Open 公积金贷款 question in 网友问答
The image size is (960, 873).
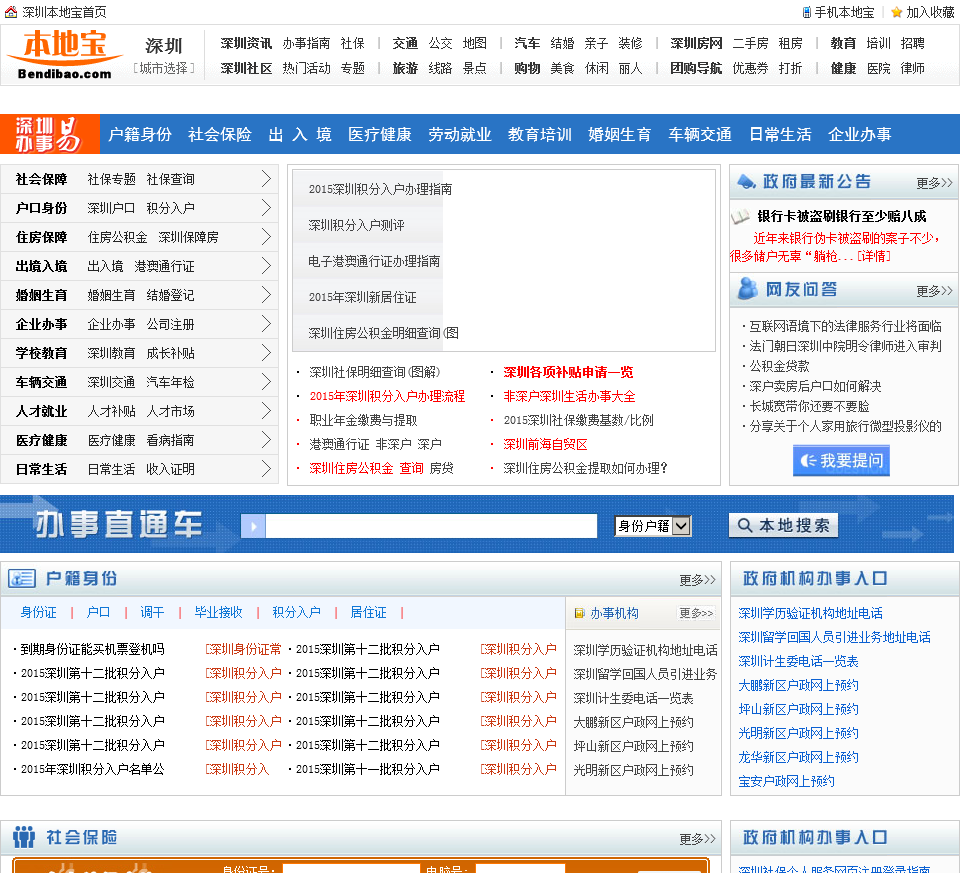(x=779, y=366)
